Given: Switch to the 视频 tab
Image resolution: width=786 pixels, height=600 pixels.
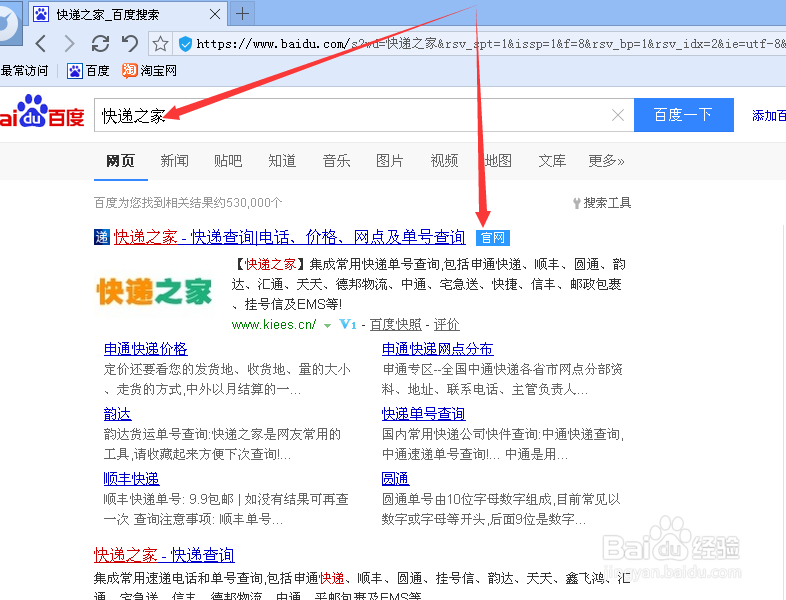Looking at the screenshot, I should tap(444, 161).
